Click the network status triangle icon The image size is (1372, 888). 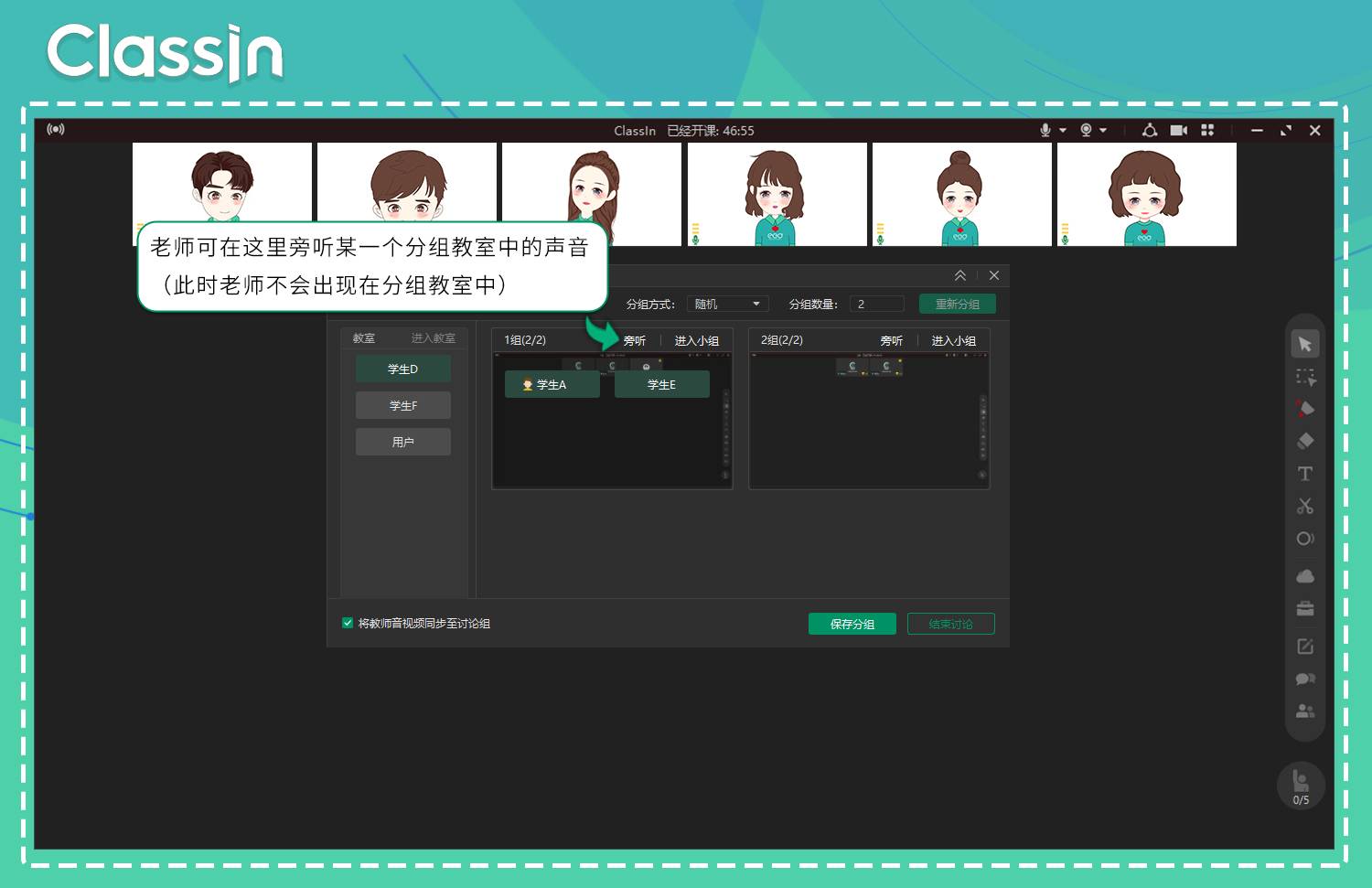click(1150, 130)
